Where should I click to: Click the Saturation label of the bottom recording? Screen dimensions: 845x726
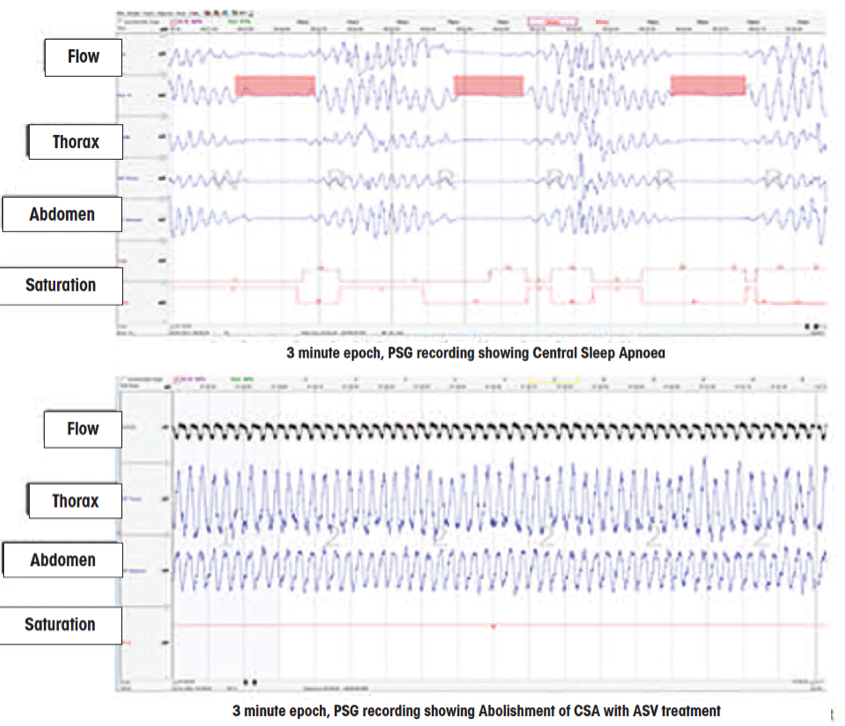point(61,625)
